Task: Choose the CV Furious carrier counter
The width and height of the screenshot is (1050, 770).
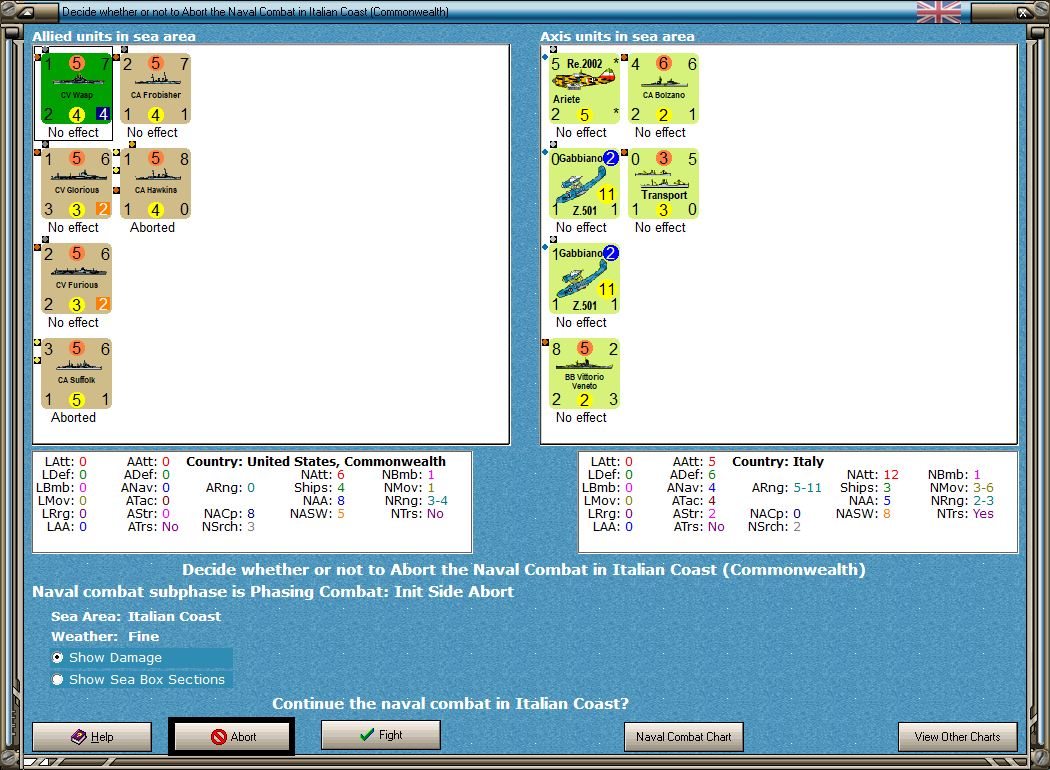Action: point(76,279)
